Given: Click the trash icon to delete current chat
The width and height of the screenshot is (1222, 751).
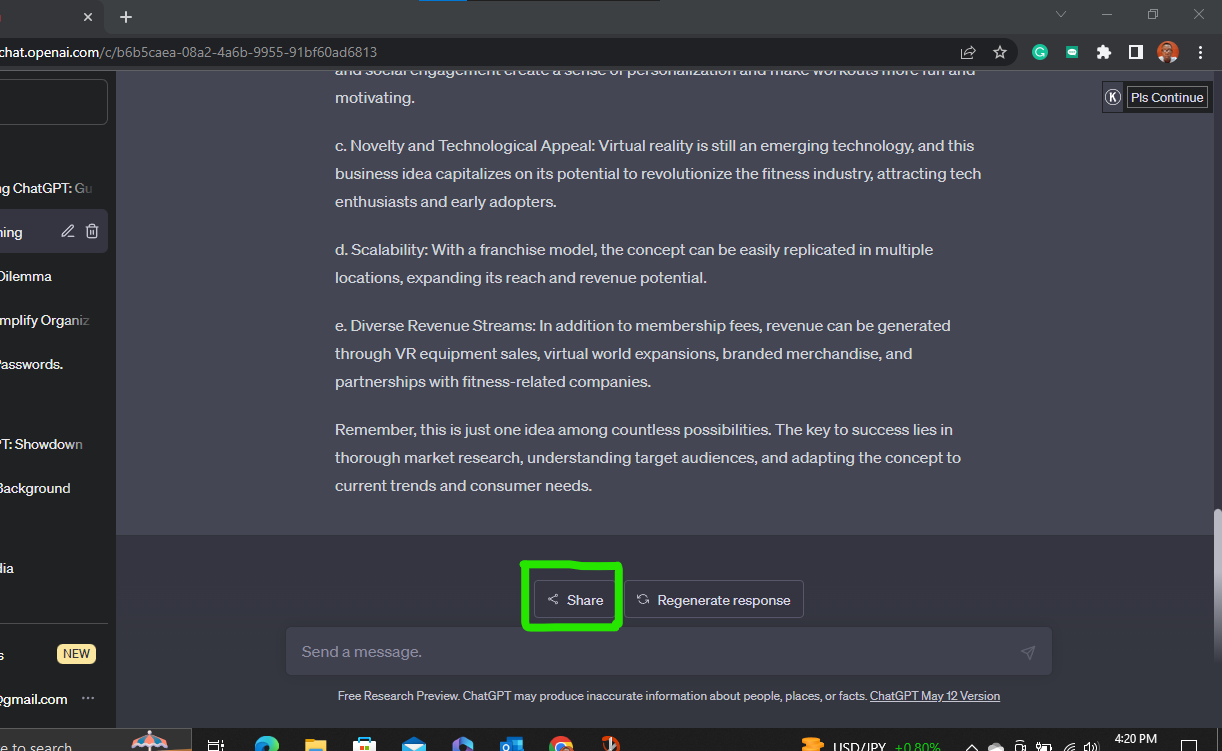Looking at the screenshot, I should pyautogui.click(x=91, y=230).
